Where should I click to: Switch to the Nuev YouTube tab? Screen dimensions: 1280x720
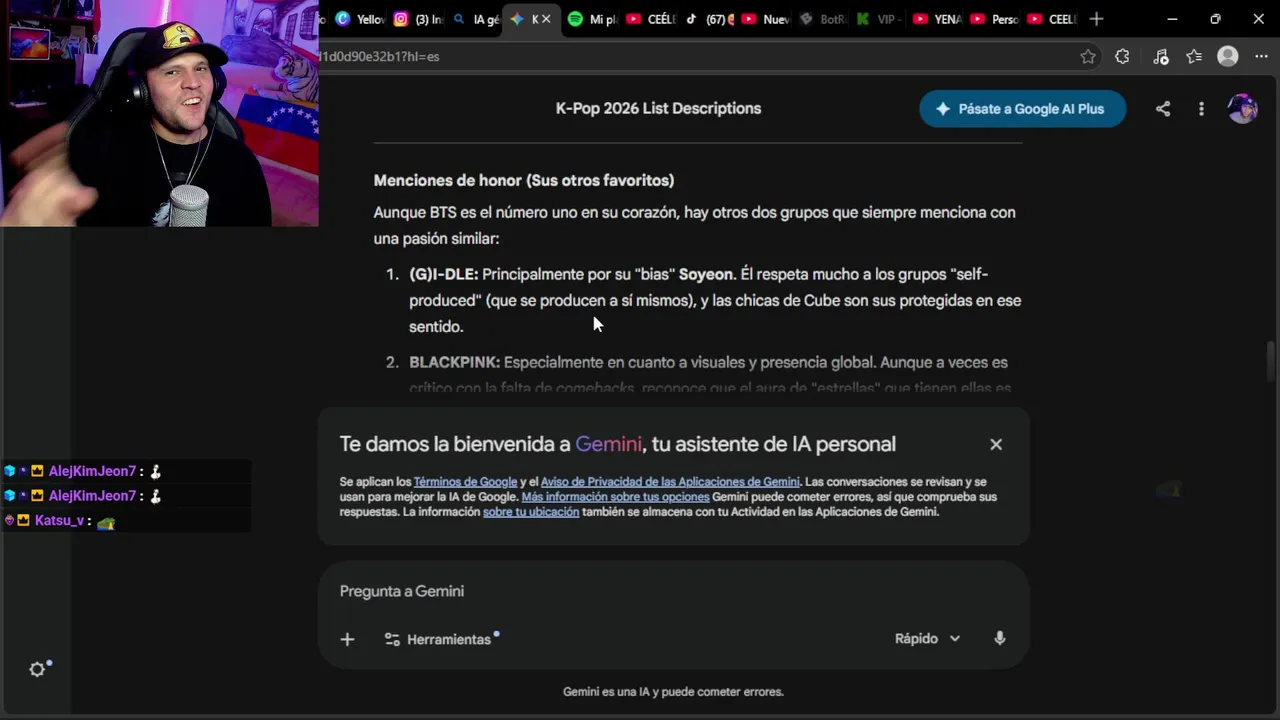tap(766, 19)
